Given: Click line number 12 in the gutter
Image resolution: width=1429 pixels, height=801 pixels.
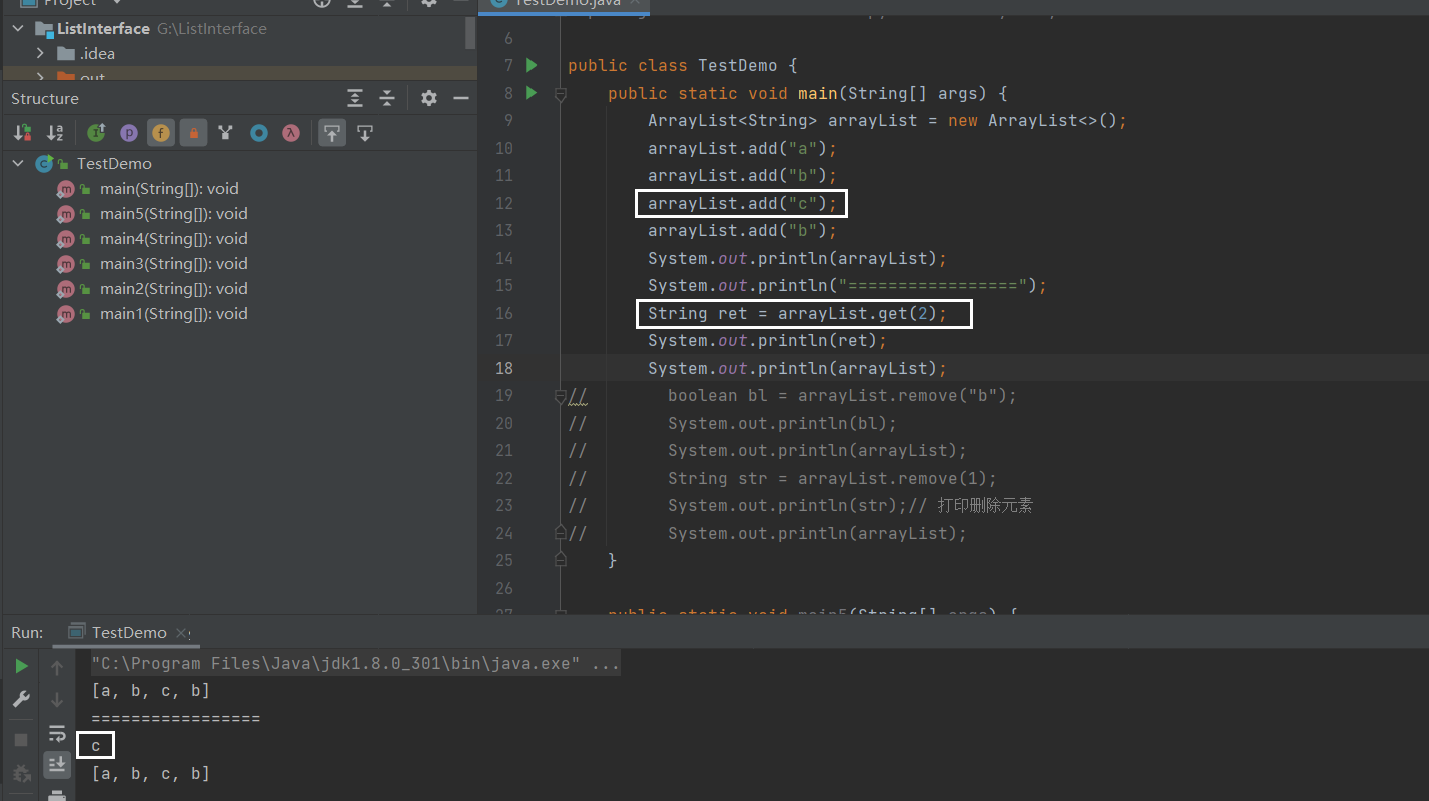Looking at the screenshot, I should tap(503, 203).
